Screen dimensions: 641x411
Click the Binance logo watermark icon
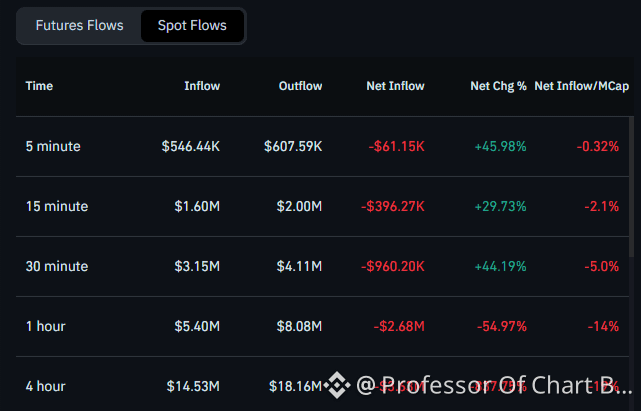click(337, 385)
